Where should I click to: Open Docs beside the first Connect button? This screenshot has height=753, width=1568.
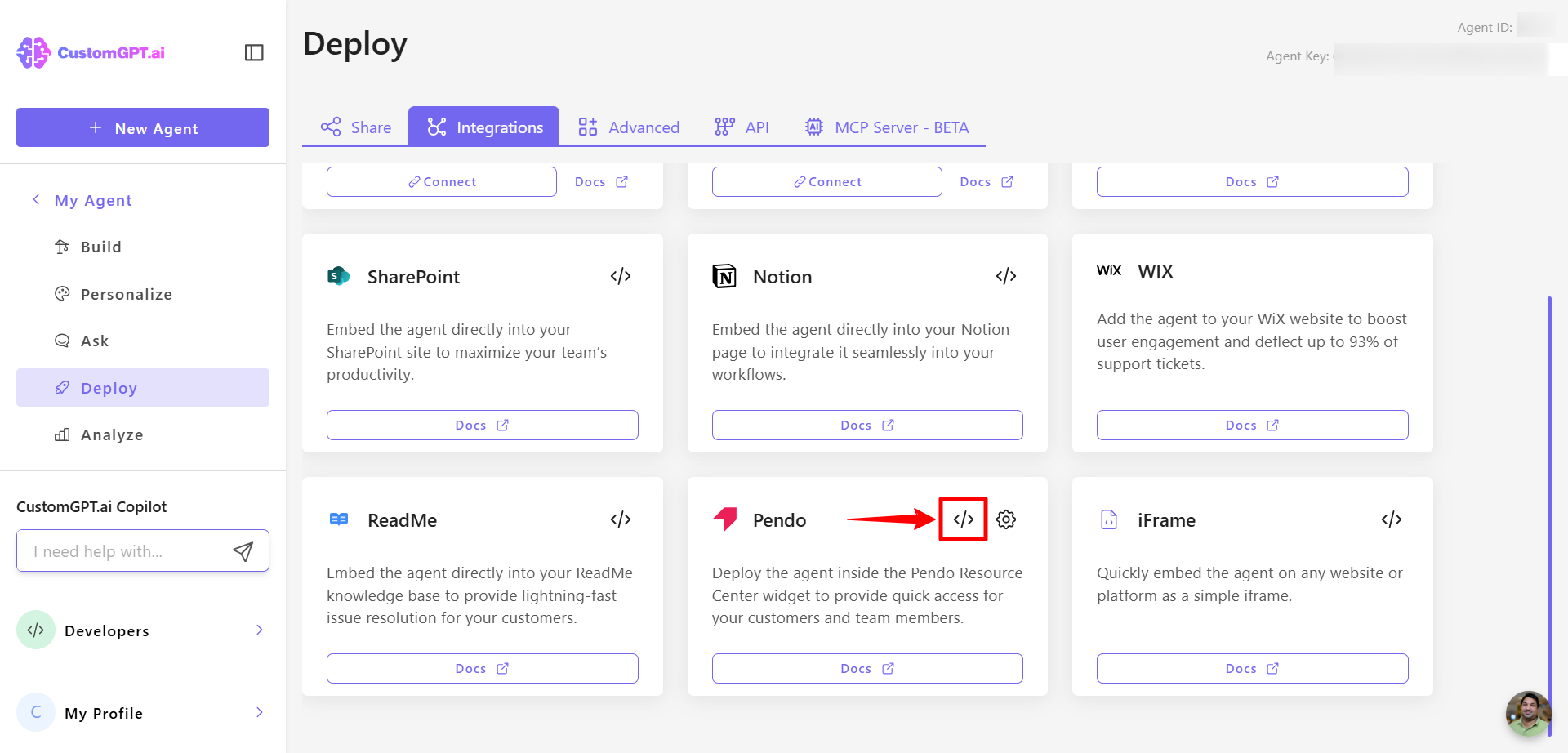pyautogui.click(x=601, y=181)
